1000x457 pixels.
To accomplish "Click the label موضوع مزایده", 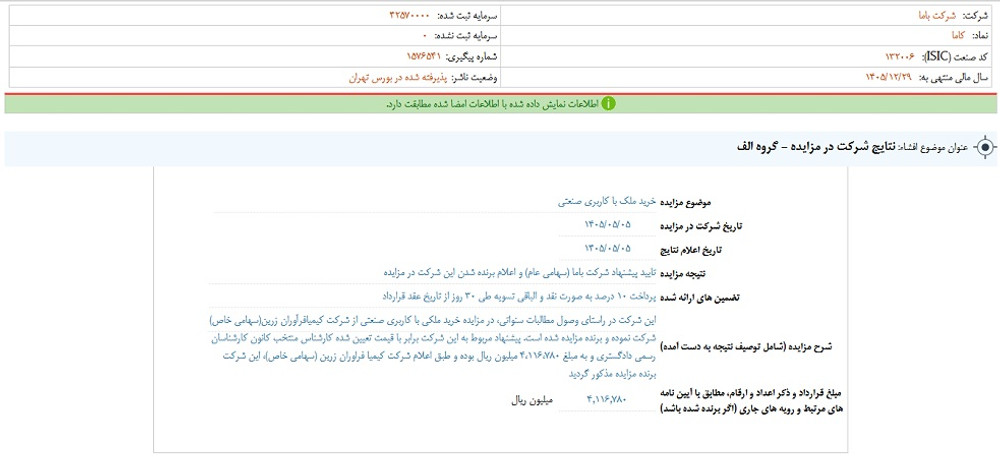I will [x=688, y=202].
